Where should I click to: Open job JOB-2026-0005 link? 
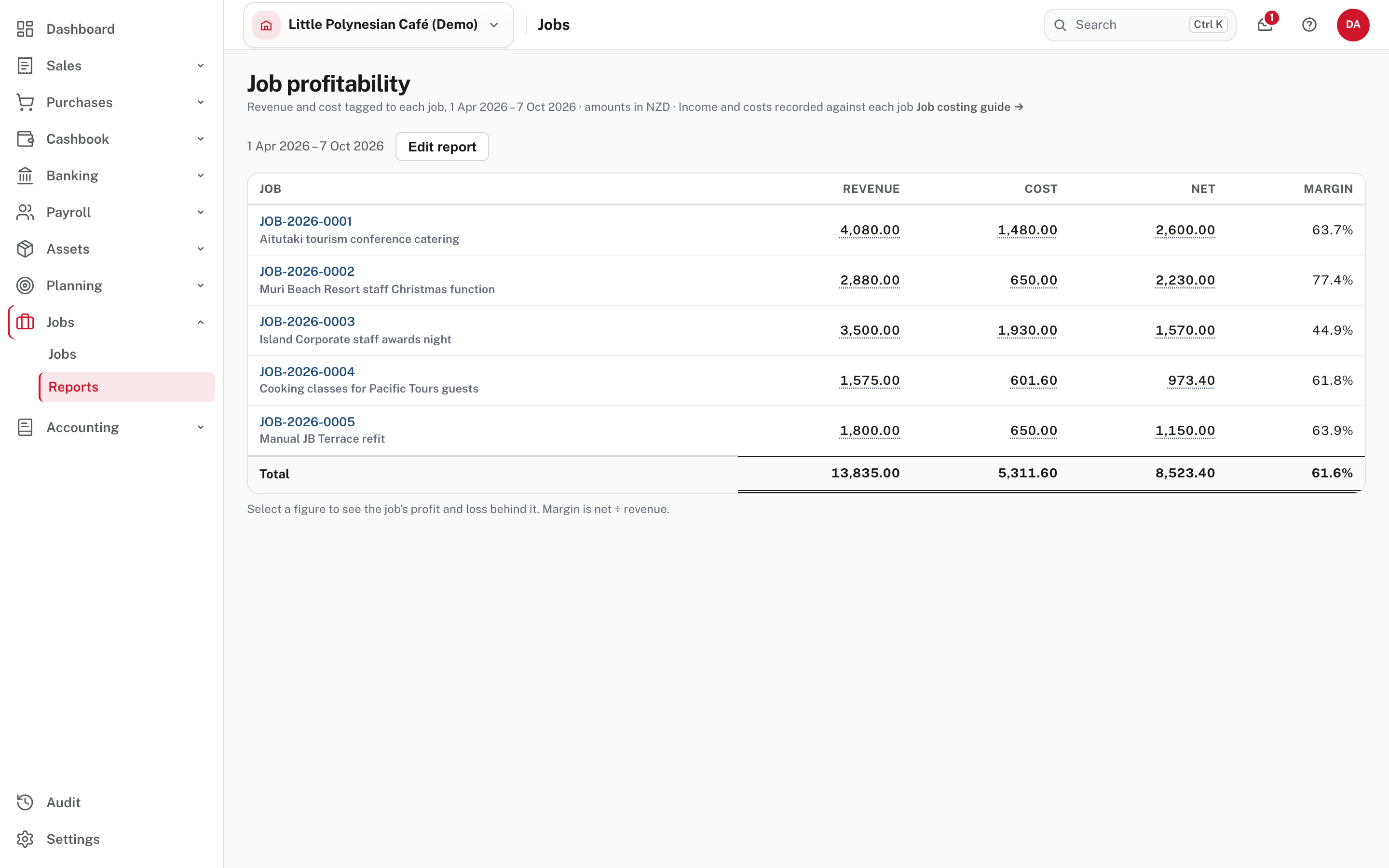(307, 421)
